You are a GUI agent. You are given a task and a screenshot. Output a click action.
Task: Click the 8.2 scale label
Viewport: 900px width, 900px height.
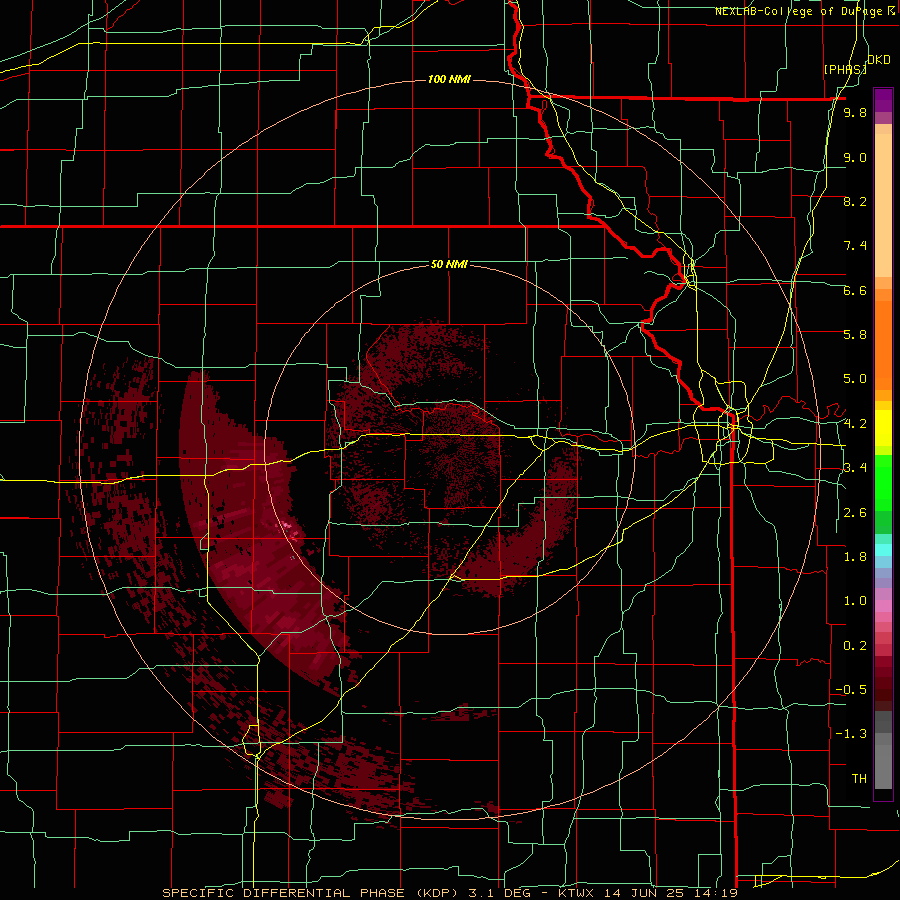pos(855,201)
